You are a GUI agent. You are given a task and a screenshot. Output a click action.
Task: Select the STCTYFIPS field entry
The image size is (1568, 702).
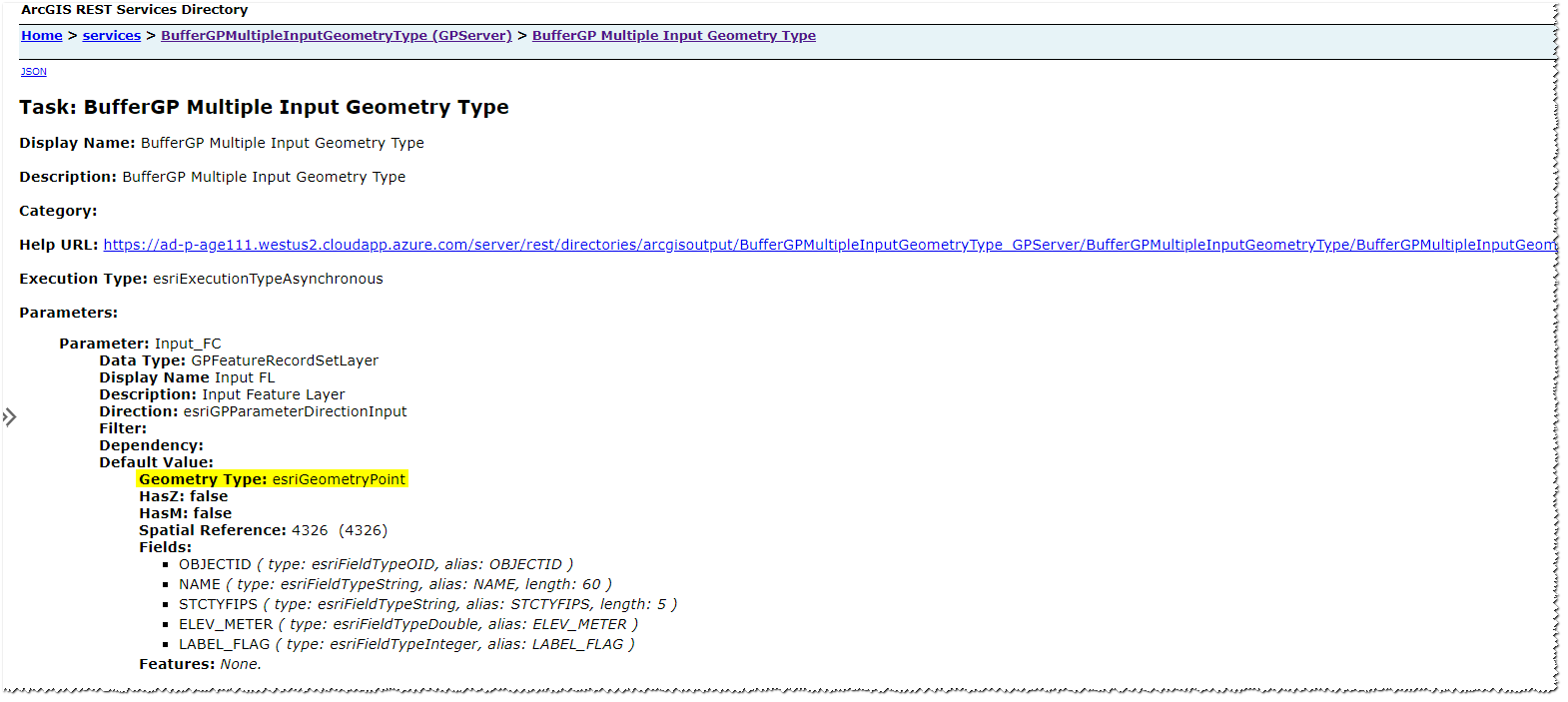427,604
